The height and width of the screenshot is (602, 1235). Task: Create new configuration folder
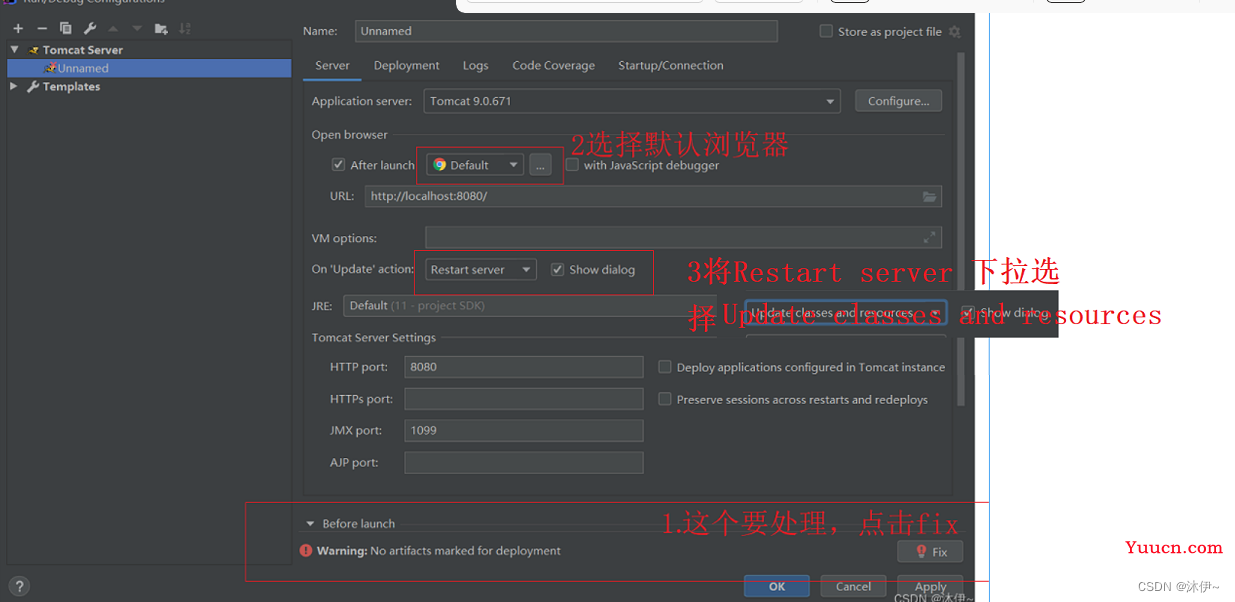tap(161, 28)
